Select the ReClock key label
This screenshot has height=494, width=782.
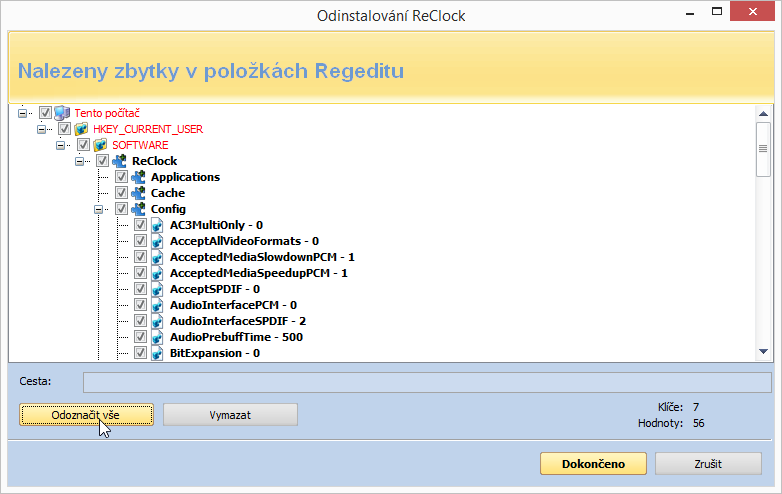point(155,161)
